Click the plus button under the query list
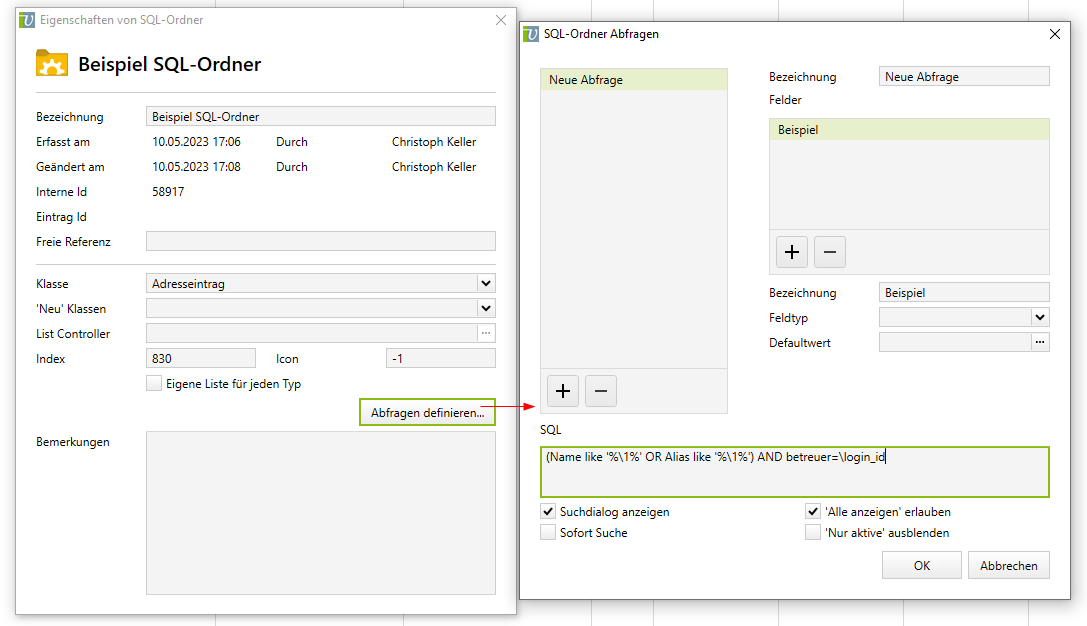Viewport: 1087px width, 626px height. pos(563,391)
